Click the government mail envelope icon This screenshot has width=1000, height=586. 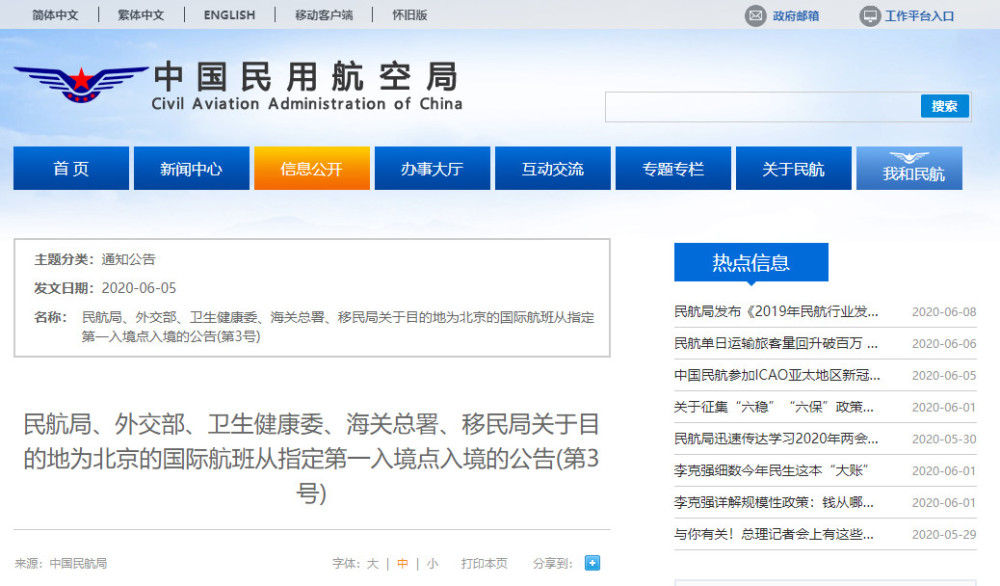756,15
